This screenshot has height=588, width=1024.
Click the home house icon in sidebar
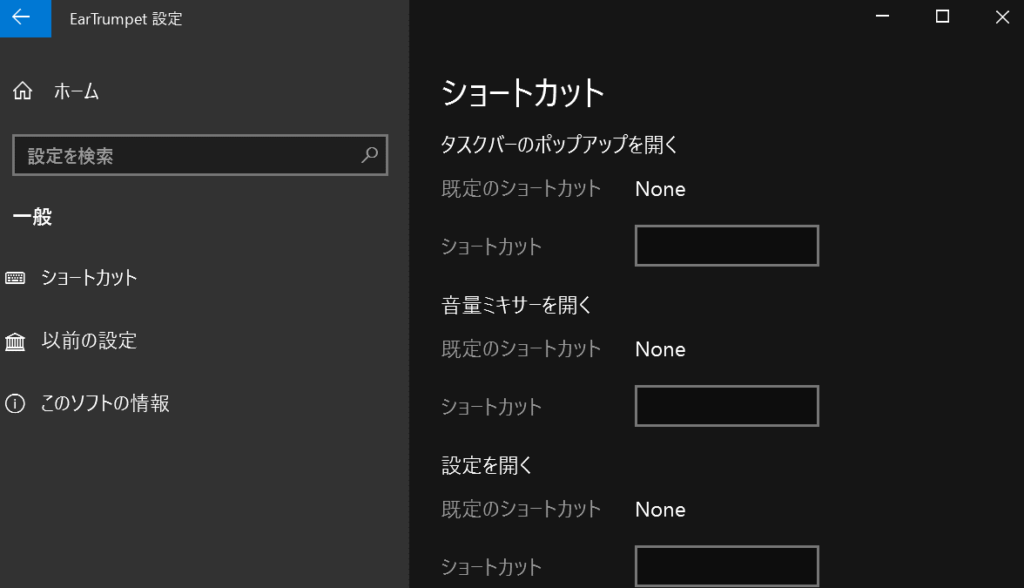point(22,91)
